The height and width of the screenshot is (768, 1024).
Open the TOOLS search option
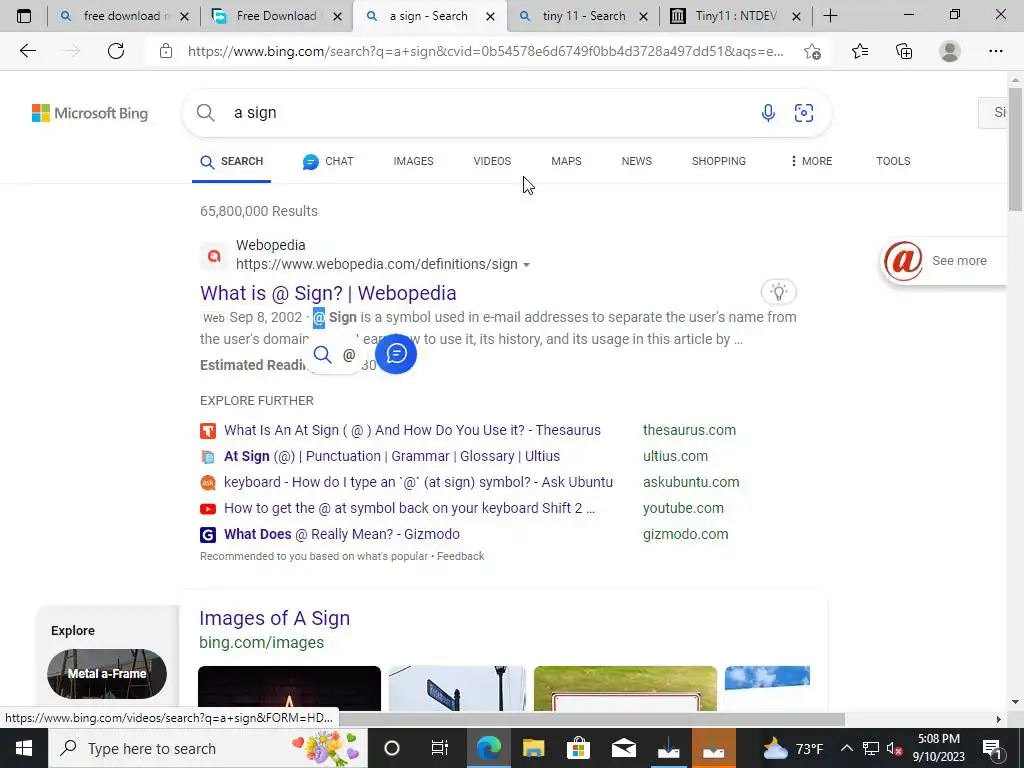click(893, 161)
